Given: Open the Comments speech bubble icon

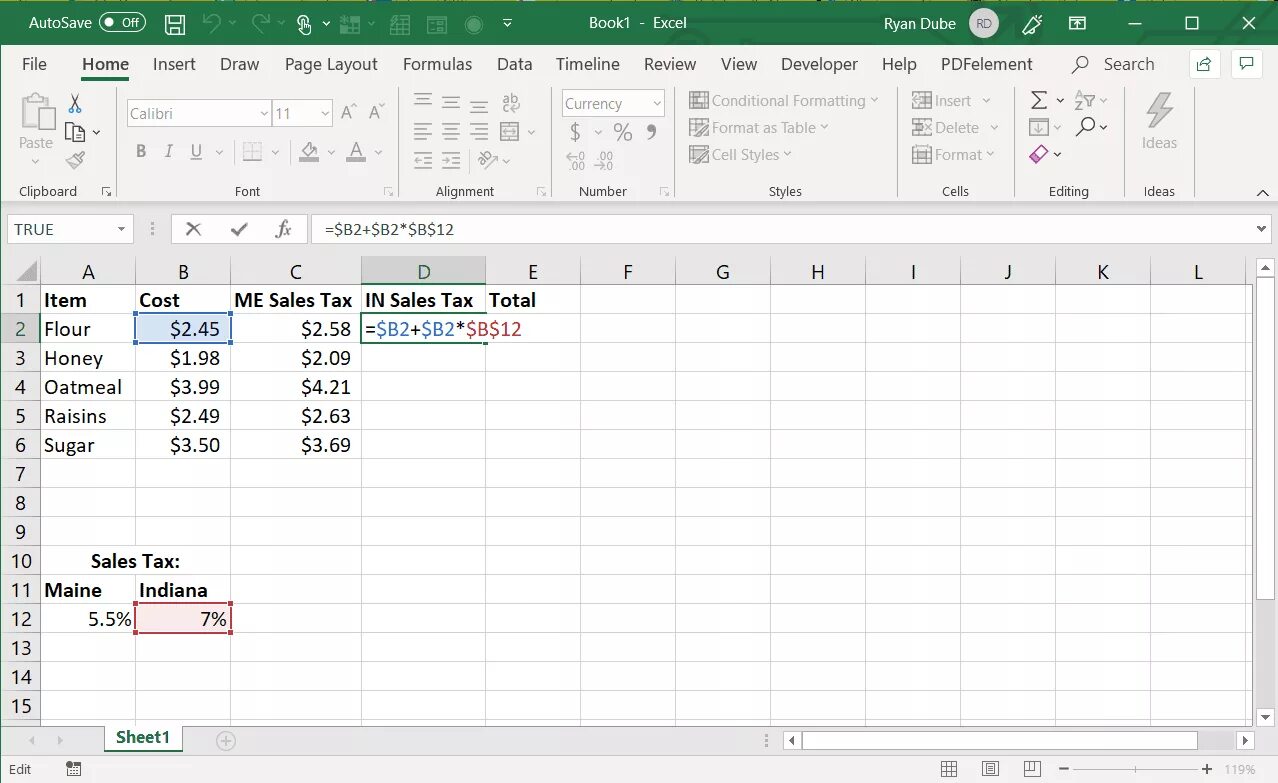Looking at the screenshot, I should click(x=1245, y=64).
